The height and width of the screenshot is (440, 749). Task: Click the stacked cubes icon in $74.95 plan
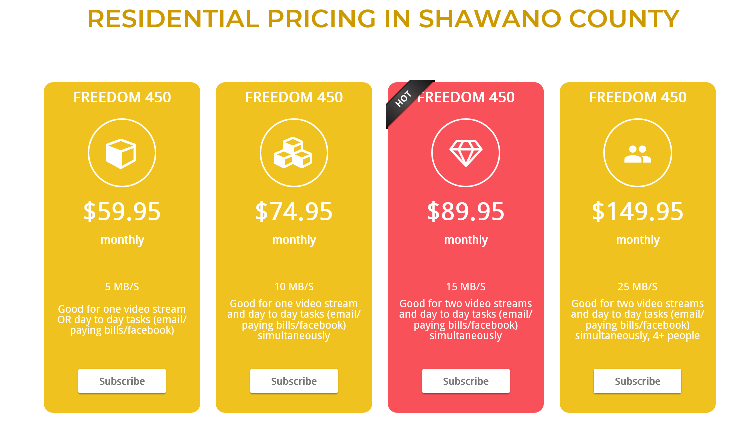(x=294, y=153)
